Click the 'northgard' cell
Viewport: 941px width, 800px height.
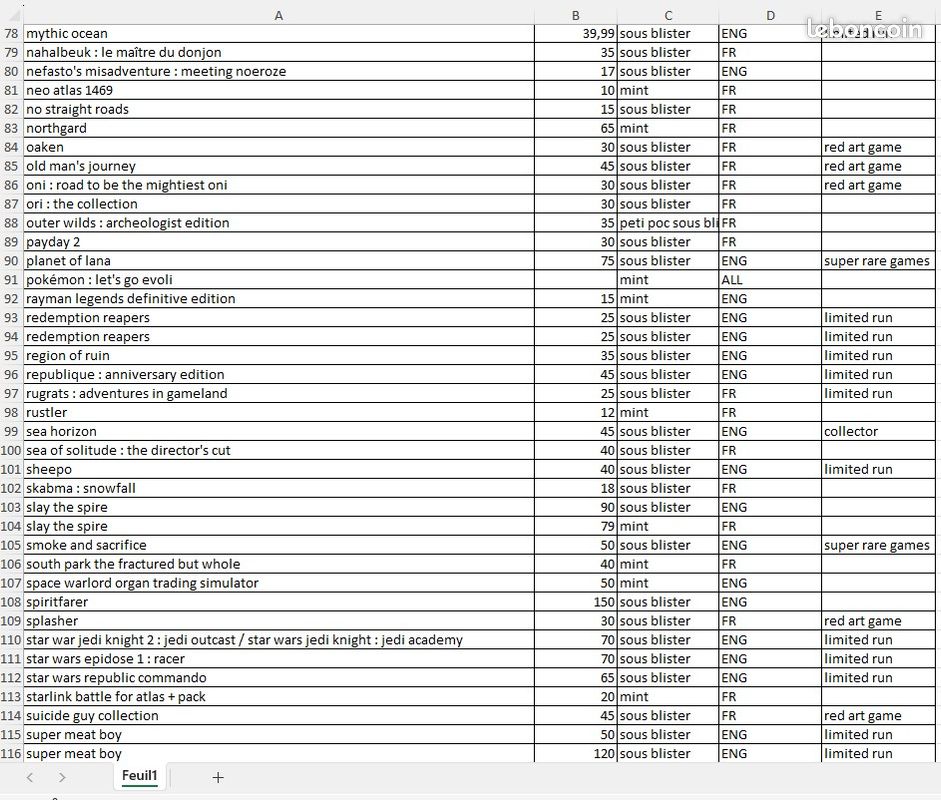coord(278,128)
